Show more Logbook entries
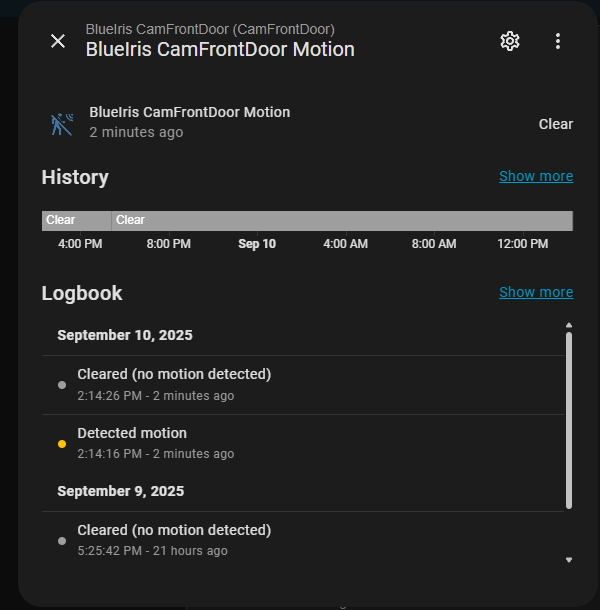Viewport: 600px width, 610px height. (536, 292)
